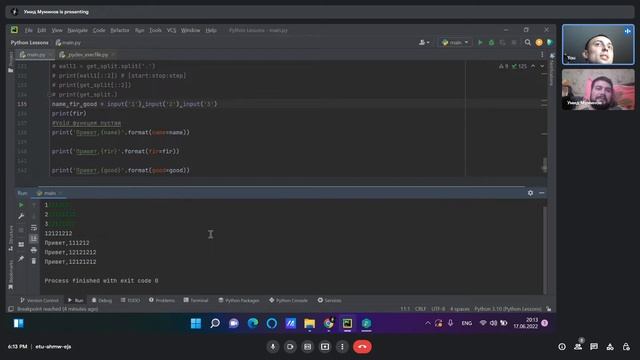Viewport: 640px width, 360px height.
Task: Open Terminal tool window tab
Action: tap(196, 300)
